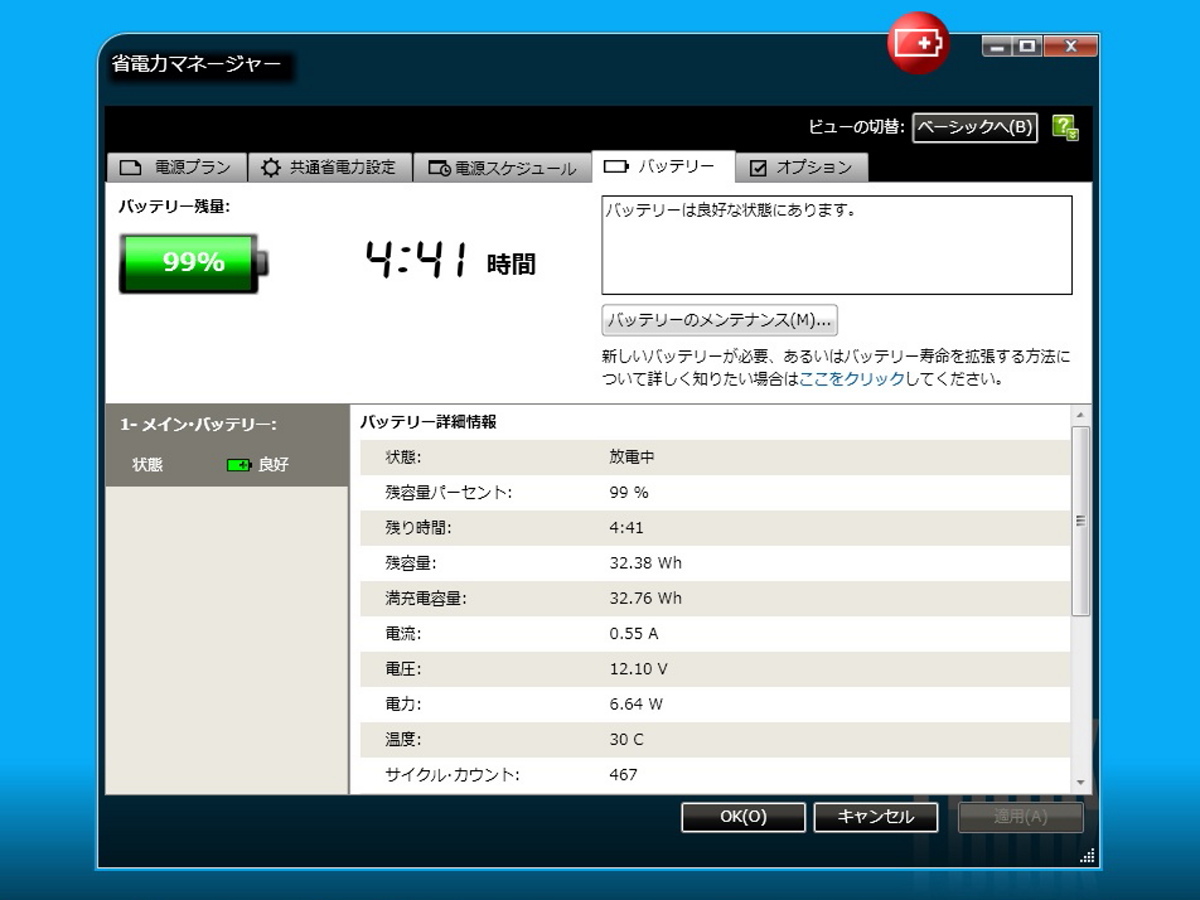
Task: Switch to the 共通省電力設定 tab
Action: [x=329, y=168]
